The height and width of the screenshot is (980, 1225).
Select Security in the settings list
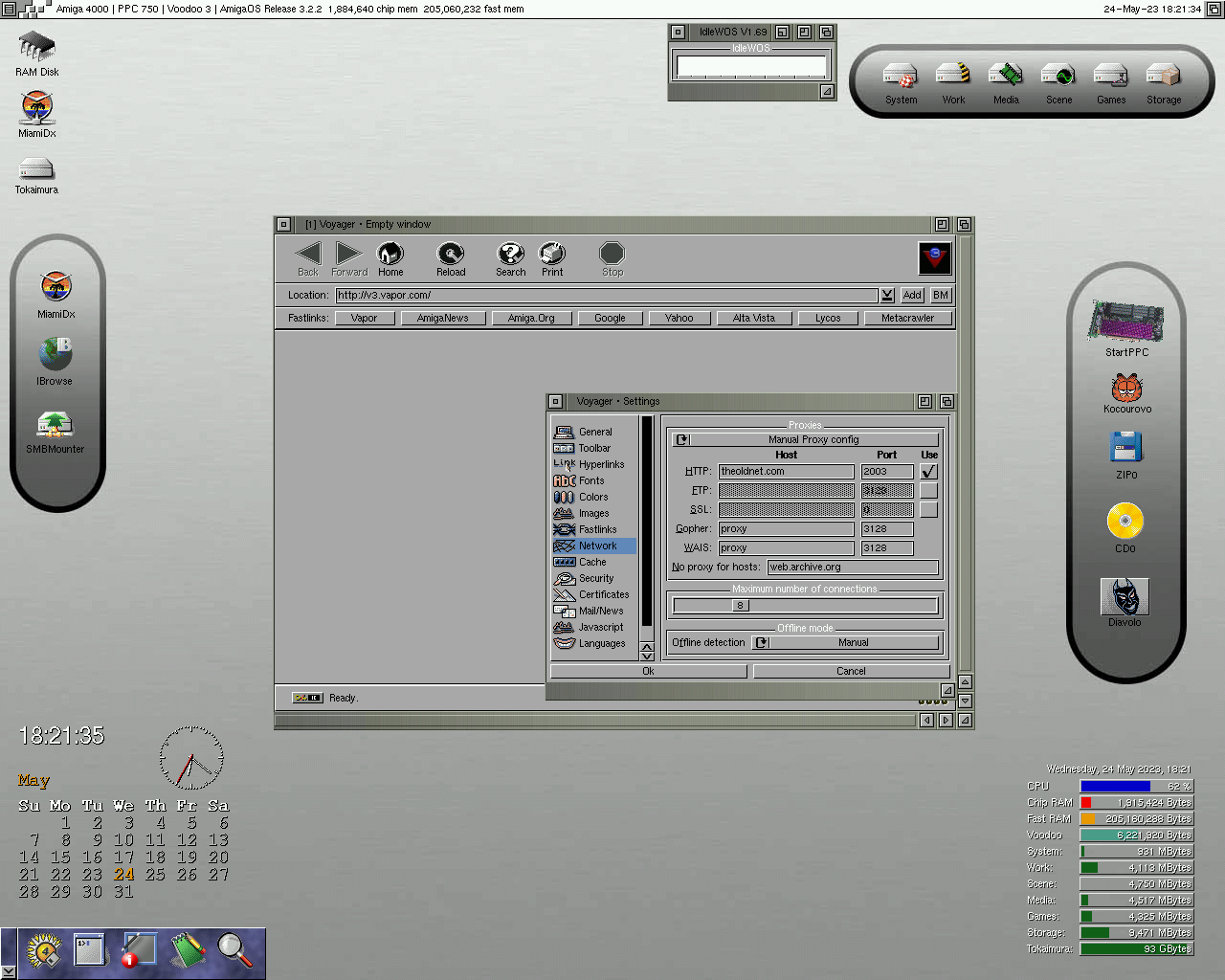click(595, 578)
